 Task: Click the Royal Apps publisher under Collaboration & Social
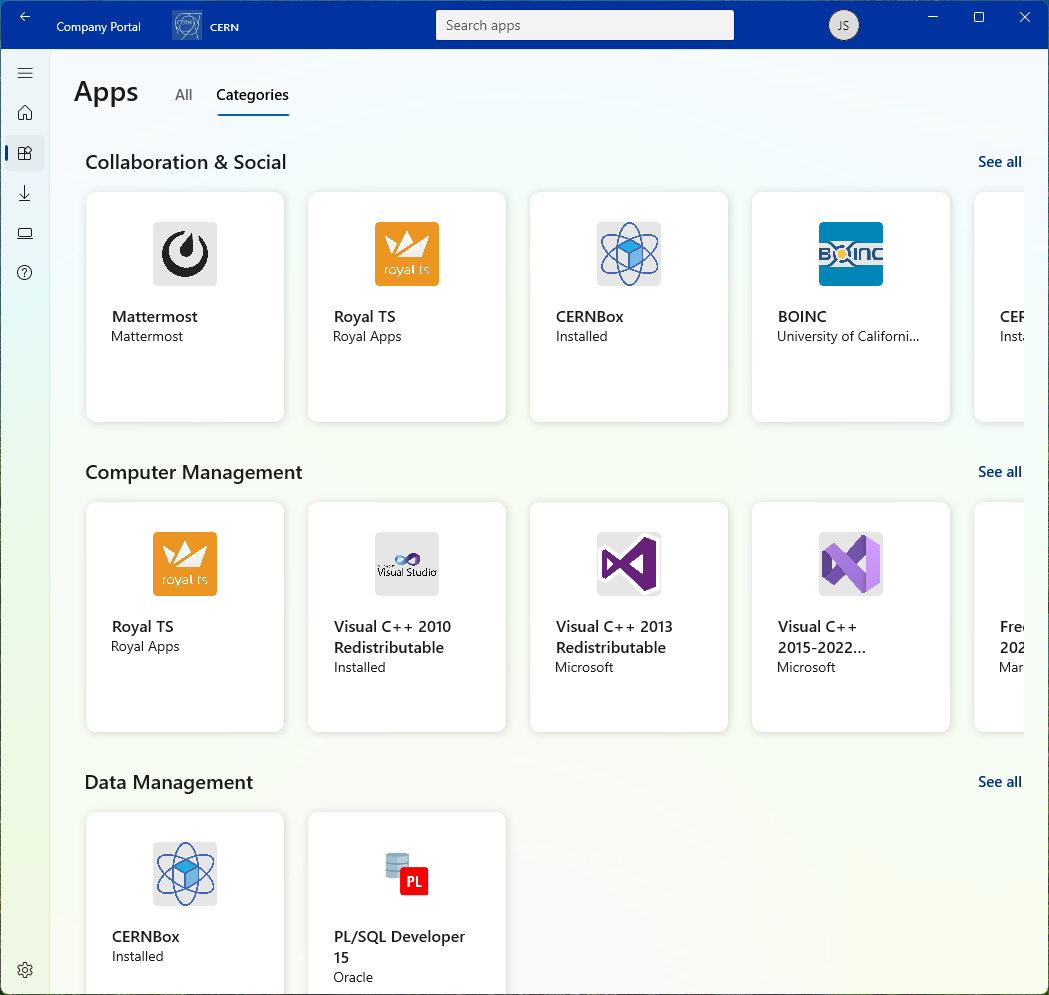click(x=367, y=337)
